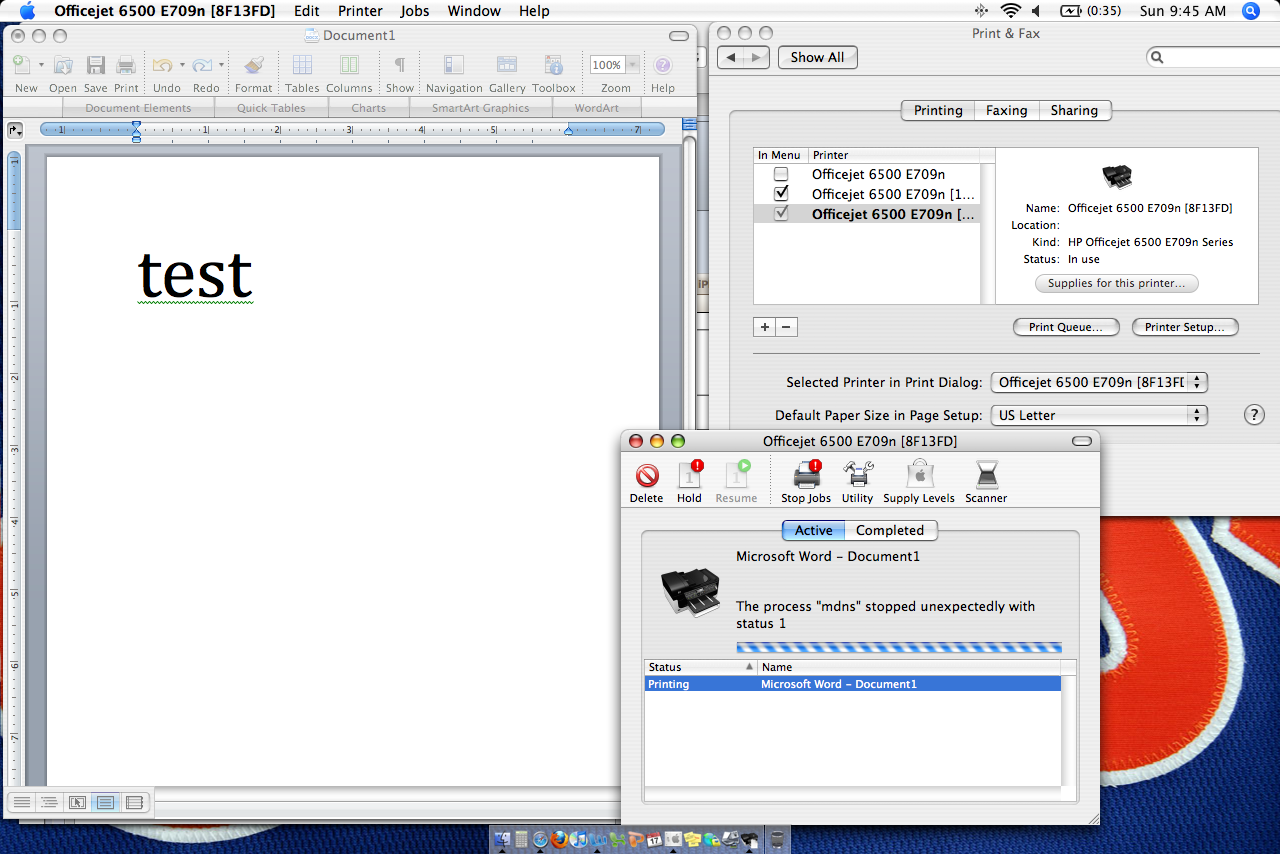Switch to the Faxing tab
The height and width of the screenshot is (854, 1280).
coord(1006,111)
